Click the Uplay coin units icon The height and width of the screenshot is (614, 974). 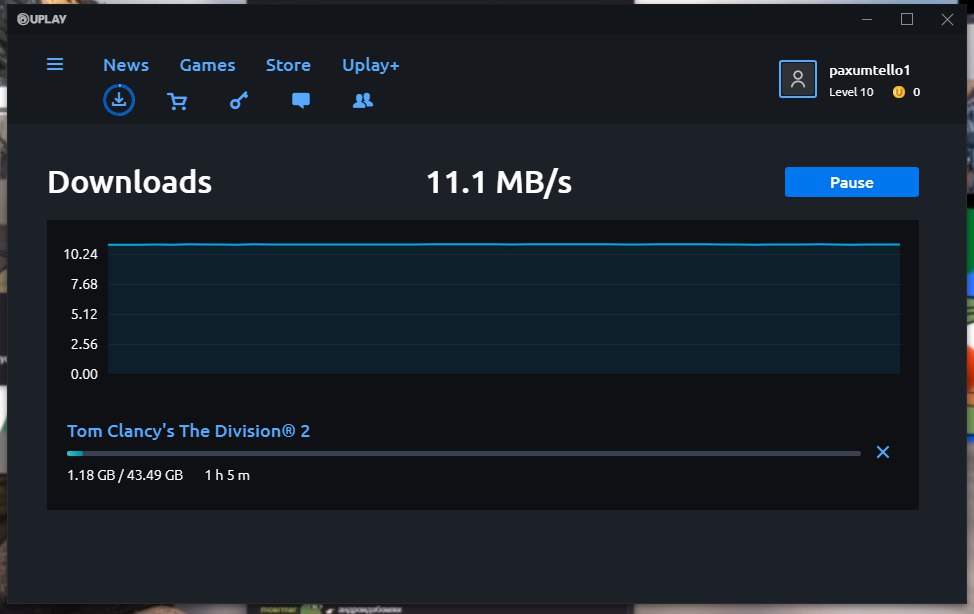(x=898, y=92)
